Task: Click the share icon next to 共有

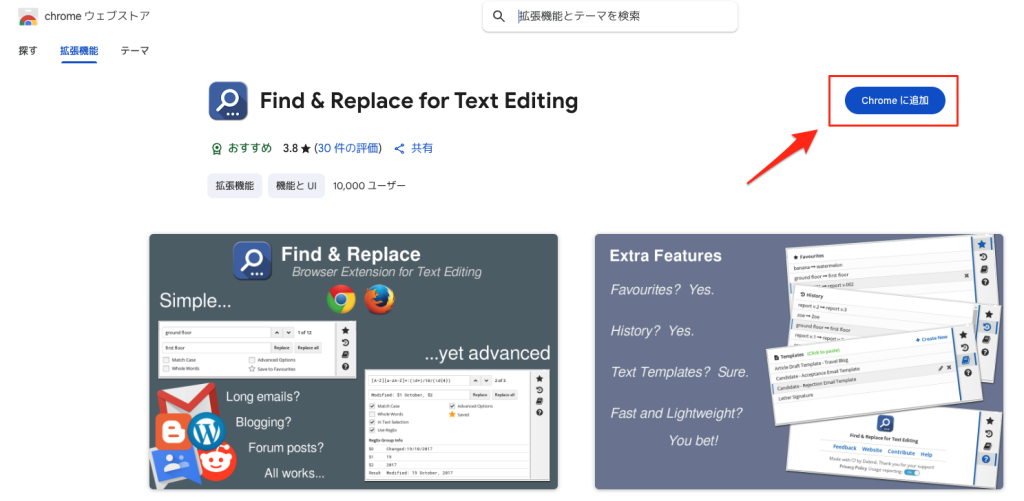Action: point(399,148)
